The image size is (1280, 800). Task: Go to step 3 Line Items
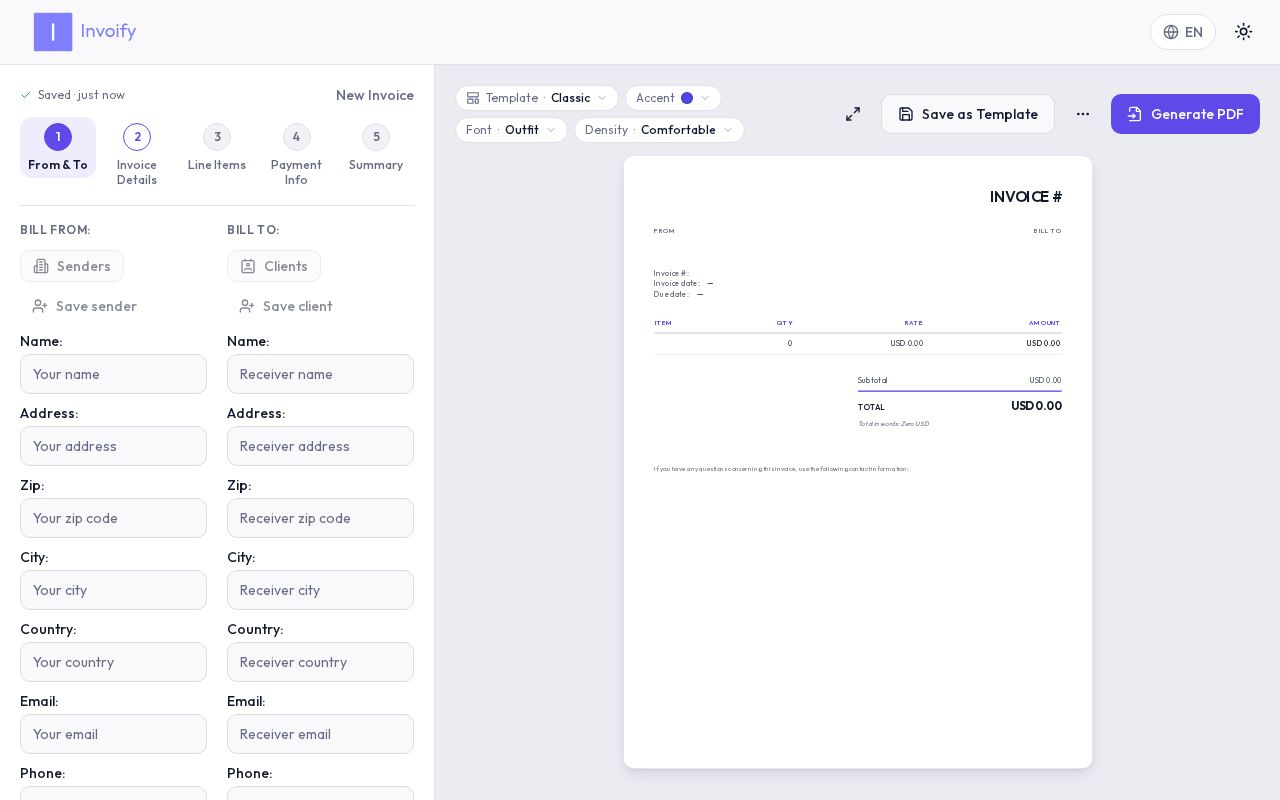pos(217,149)
